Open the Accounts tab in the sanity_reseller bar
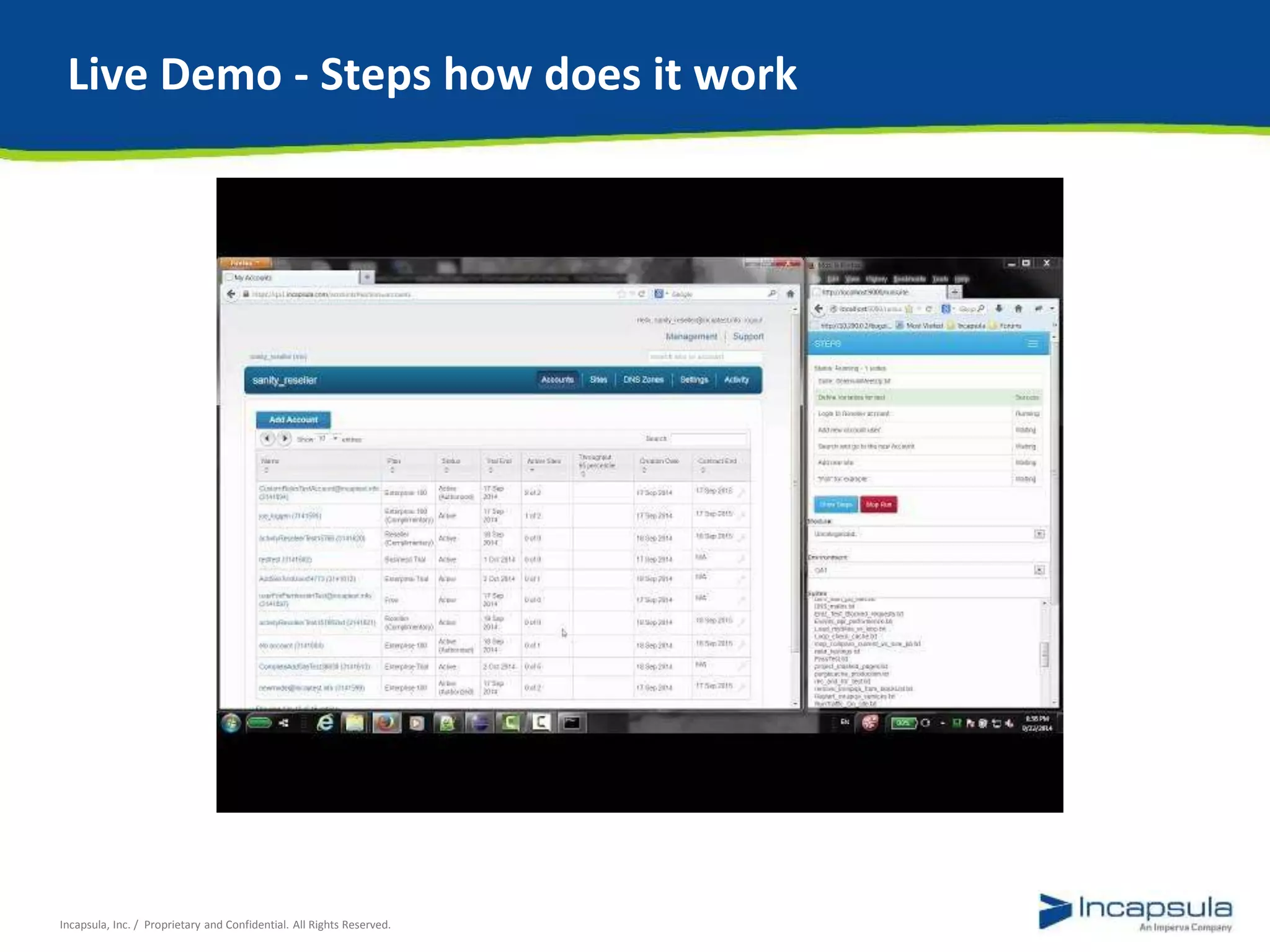 pos(557,380)
